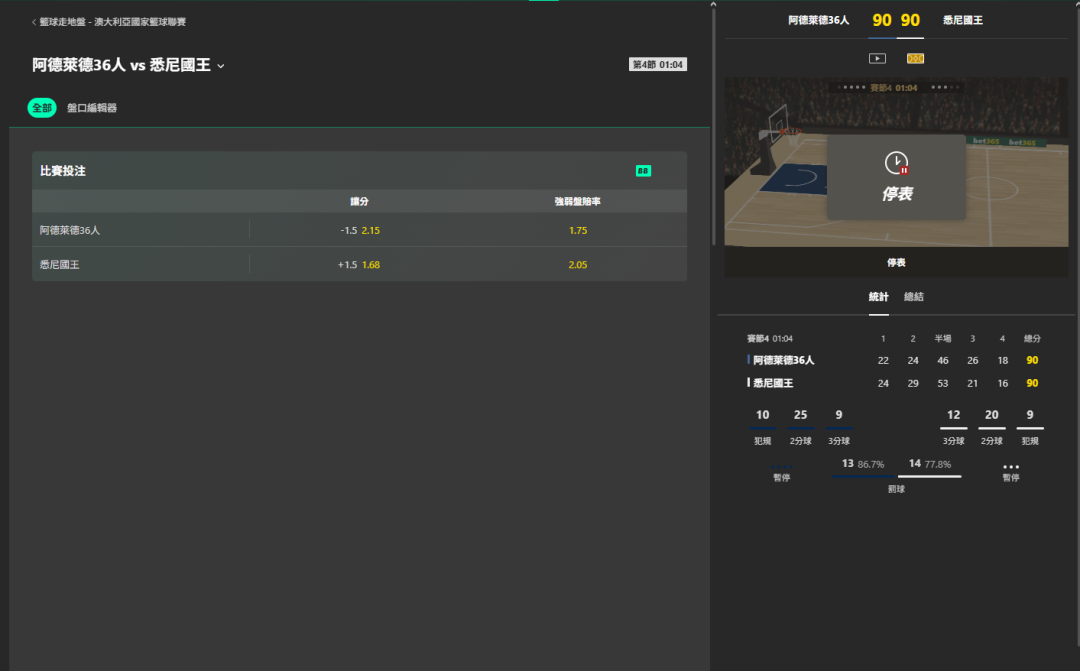Click the 12 3分球 stat
The height and width of the screenshot is (671, 1080).
click(x=953, y=426)
